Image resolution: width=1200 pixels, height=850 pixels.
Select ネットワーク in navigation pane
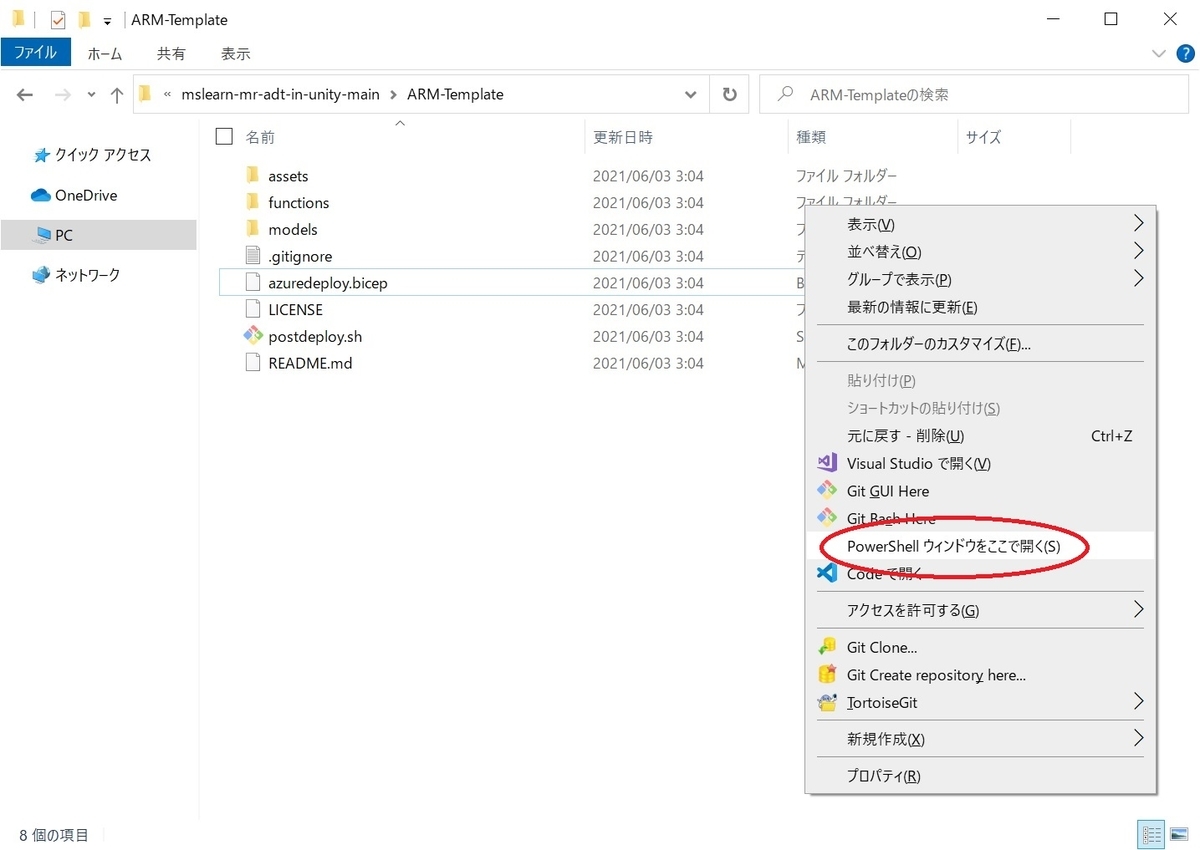87,275
